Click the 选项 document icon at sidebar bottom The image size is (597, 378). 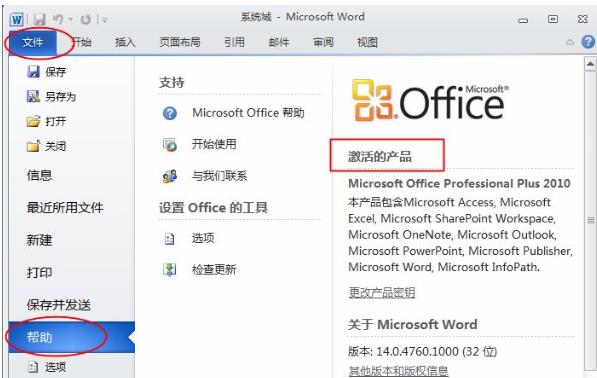pos(34,367)
